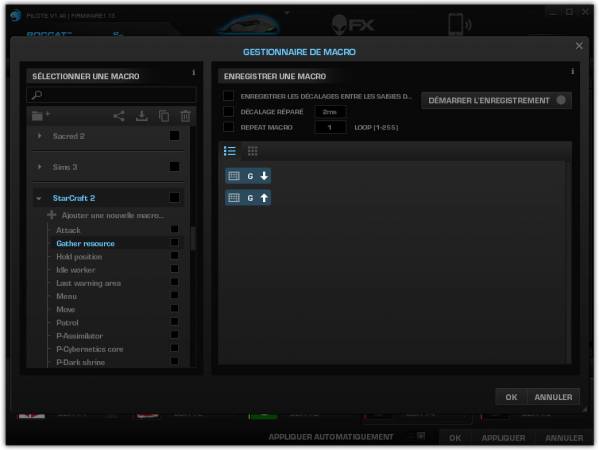The width and height of the screenshot is (599, 450).
Task: Switch to grid view of macro steps
Action: click(253, 151)
